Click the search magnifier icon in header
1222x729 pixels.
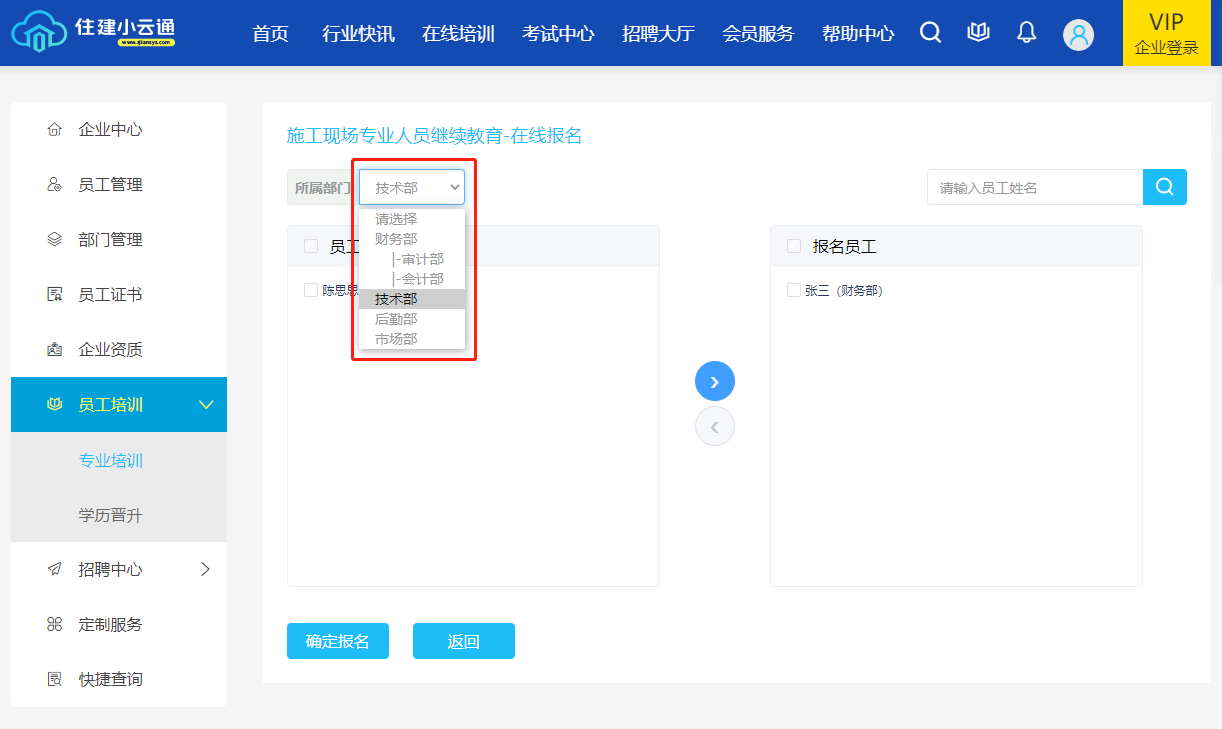point(930,33)
